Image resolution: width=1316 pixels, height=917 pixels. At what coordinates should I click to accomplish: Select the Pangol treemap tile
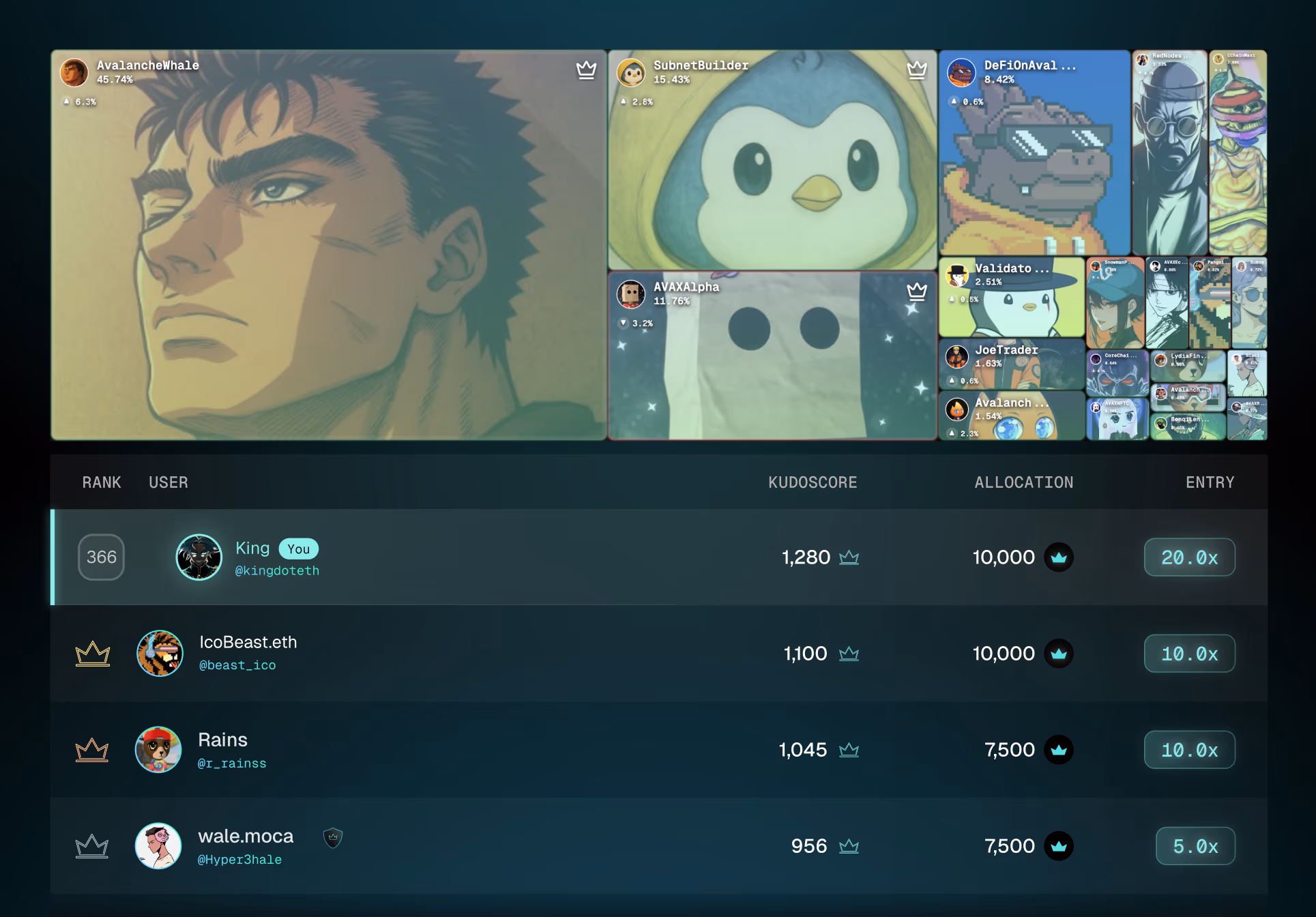[1210, 303]
